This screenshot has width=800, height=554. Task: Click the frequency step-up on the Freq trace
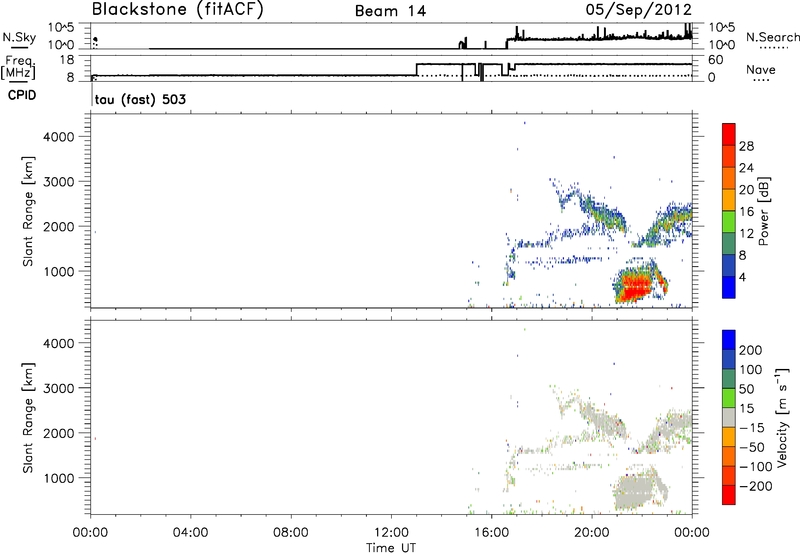point(417,70)
